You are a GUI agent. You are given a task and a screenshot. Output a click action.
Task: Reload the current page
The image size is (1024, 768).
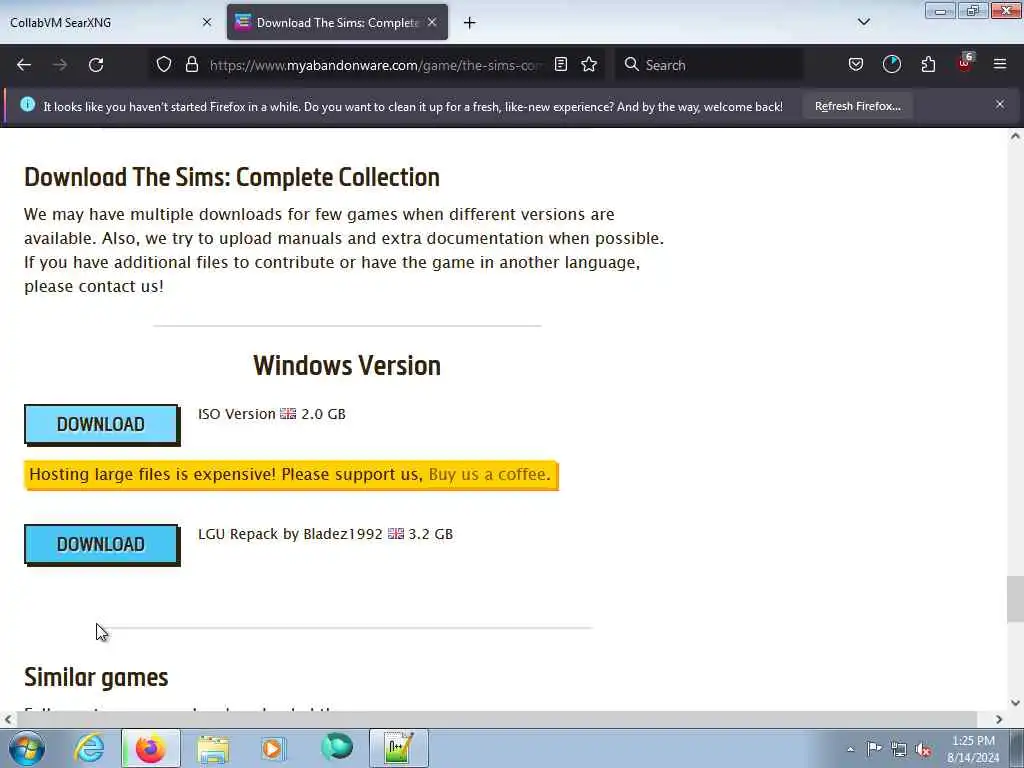click(x=96, y=65)
